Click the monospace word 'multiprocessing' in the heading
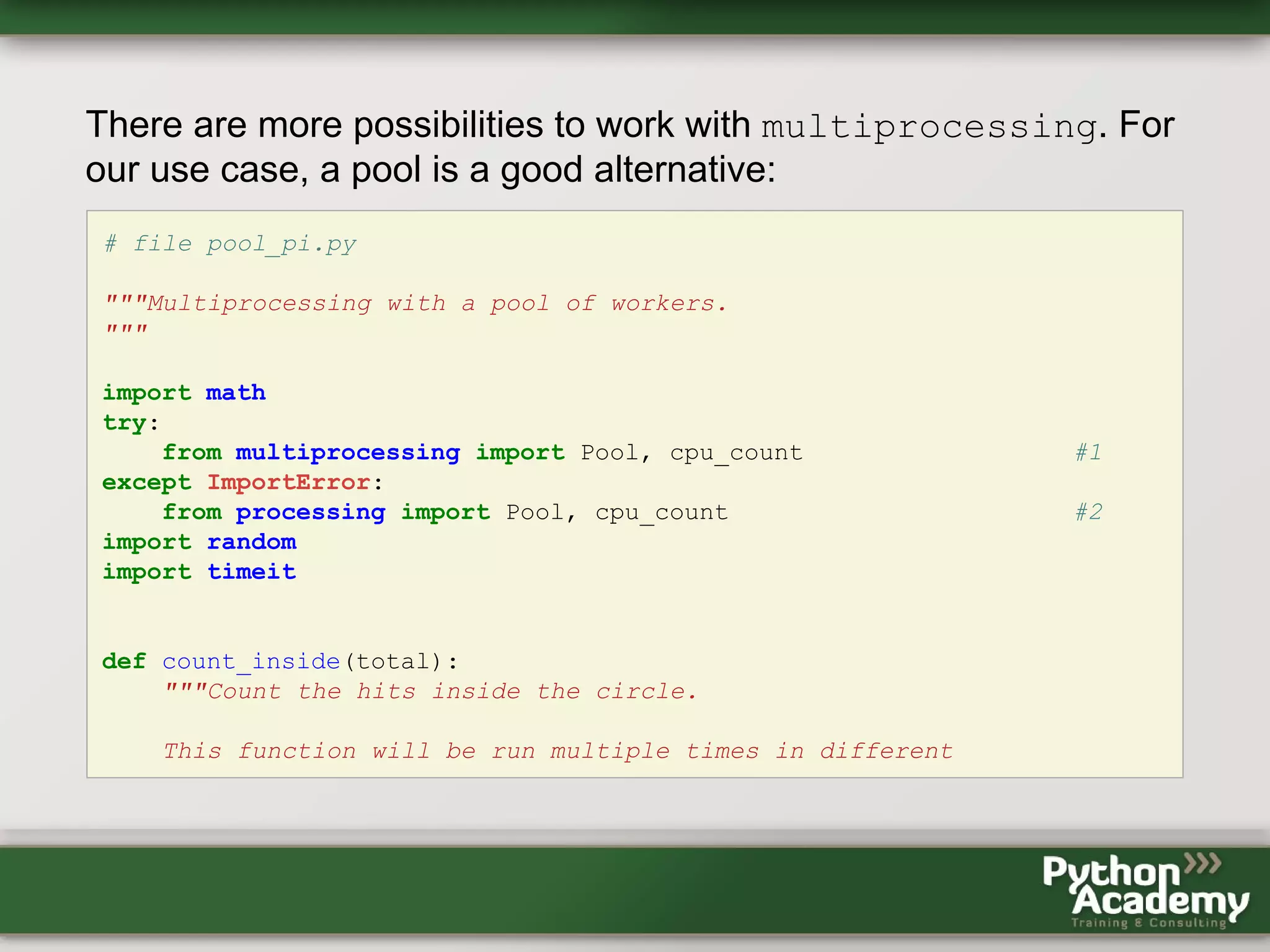This screenshot has height=952, width=1270. click(x=930, y=127)
